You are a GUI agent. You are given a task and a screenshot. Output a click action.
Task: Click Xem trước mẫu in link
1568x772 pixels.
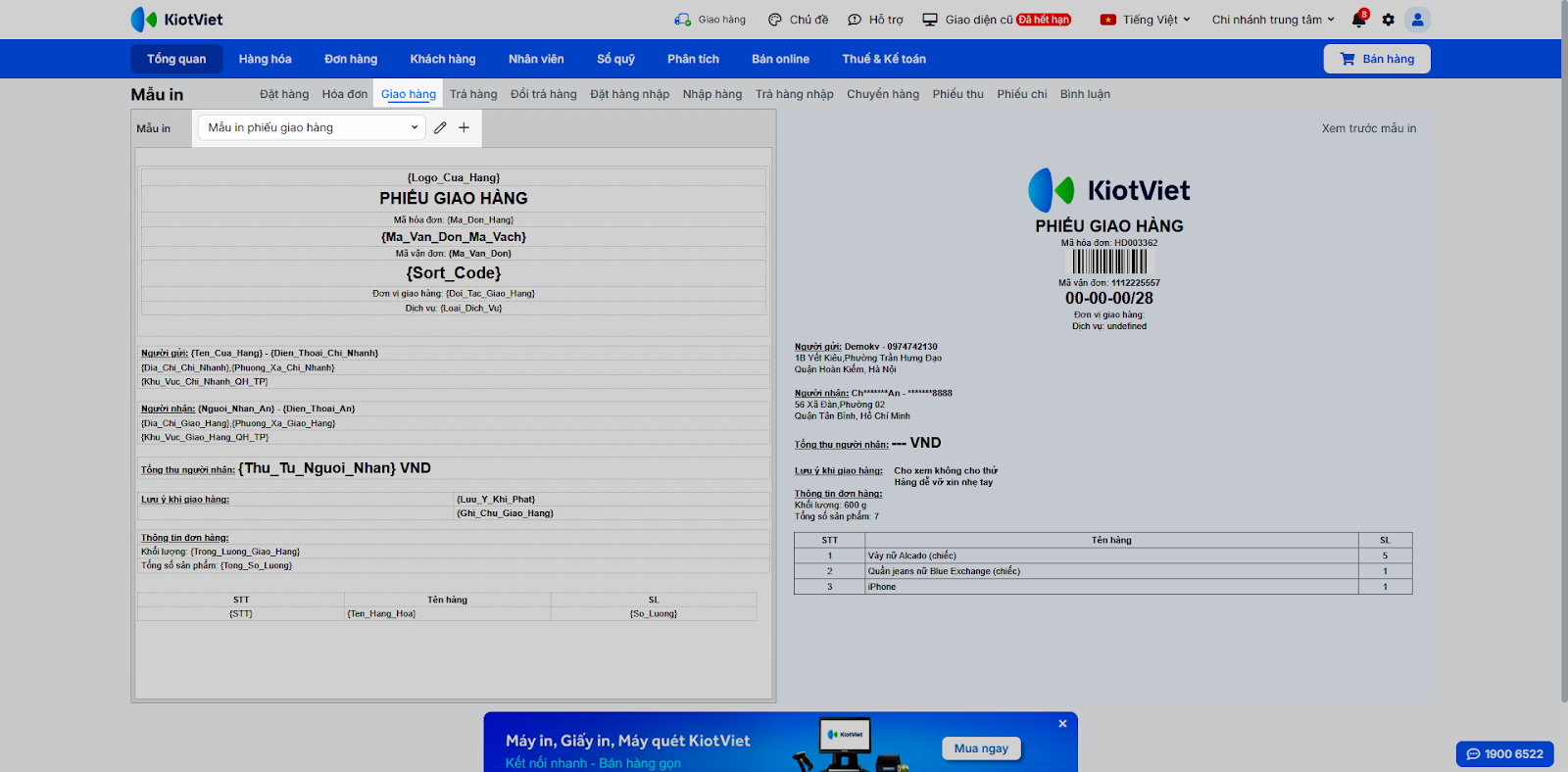[x=1369, y=128]
